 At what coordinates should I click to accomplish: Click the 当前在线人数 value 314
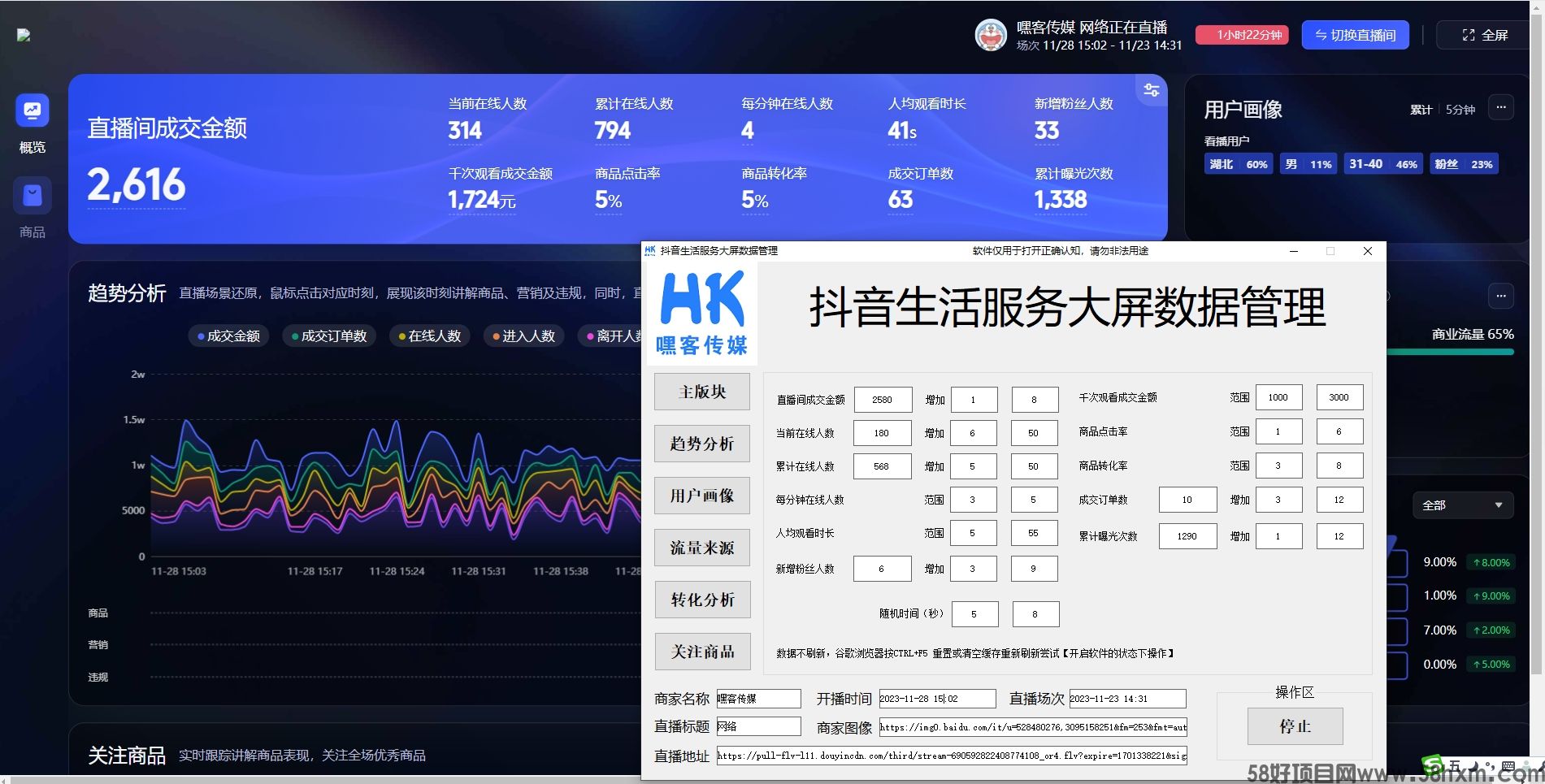[x=465, y=131]
